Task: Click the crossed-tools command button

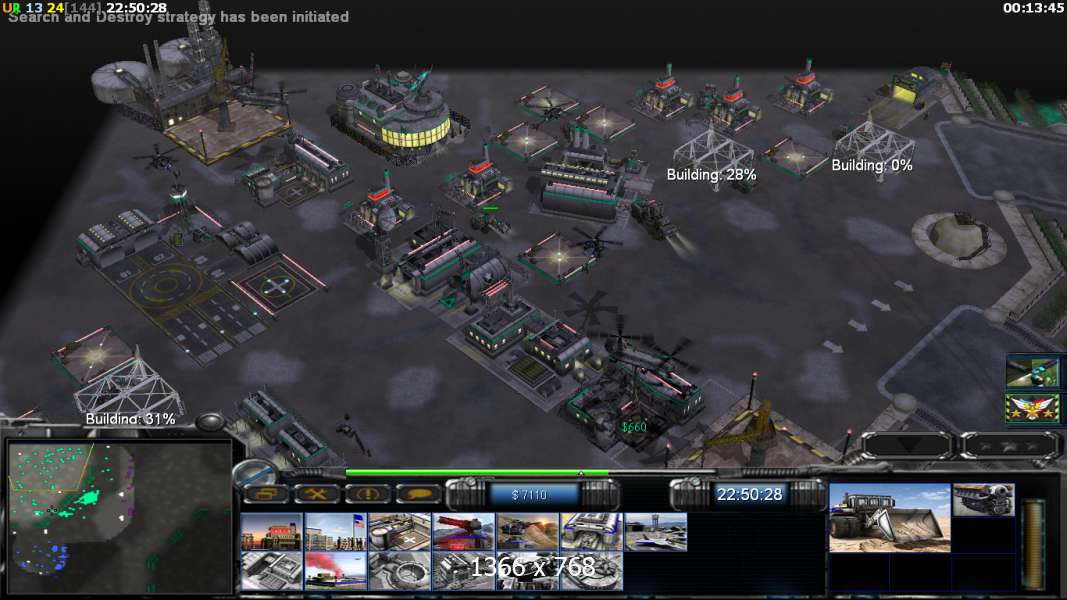Action: pos(316,494)
